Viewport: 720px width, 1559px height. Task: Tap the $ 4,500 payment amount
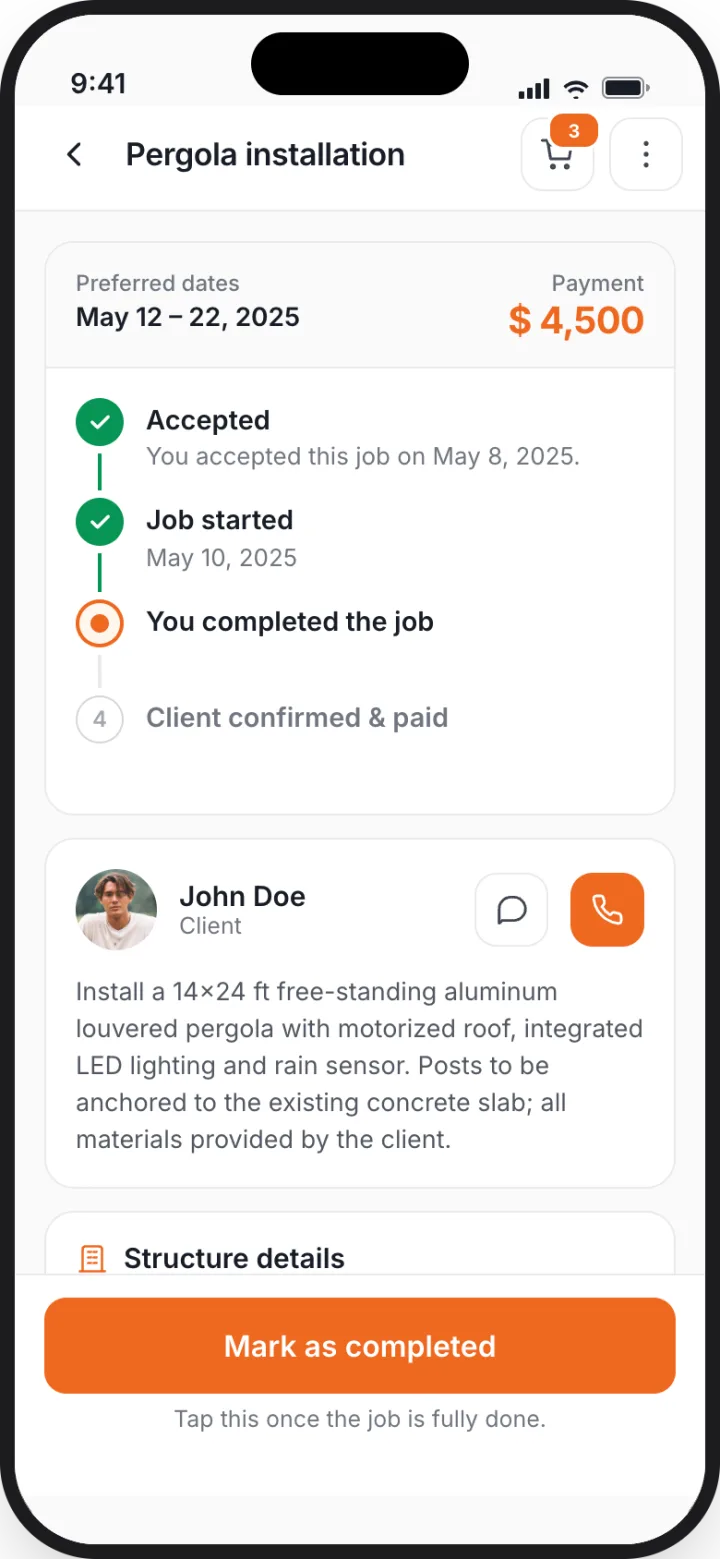point(576,321)
